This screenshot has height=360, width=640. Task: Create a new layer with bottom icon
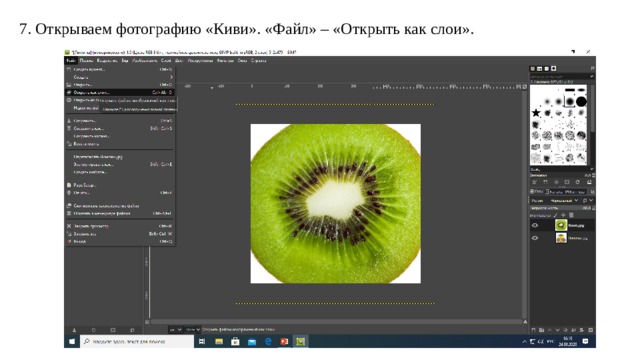(x=533, y=330)
